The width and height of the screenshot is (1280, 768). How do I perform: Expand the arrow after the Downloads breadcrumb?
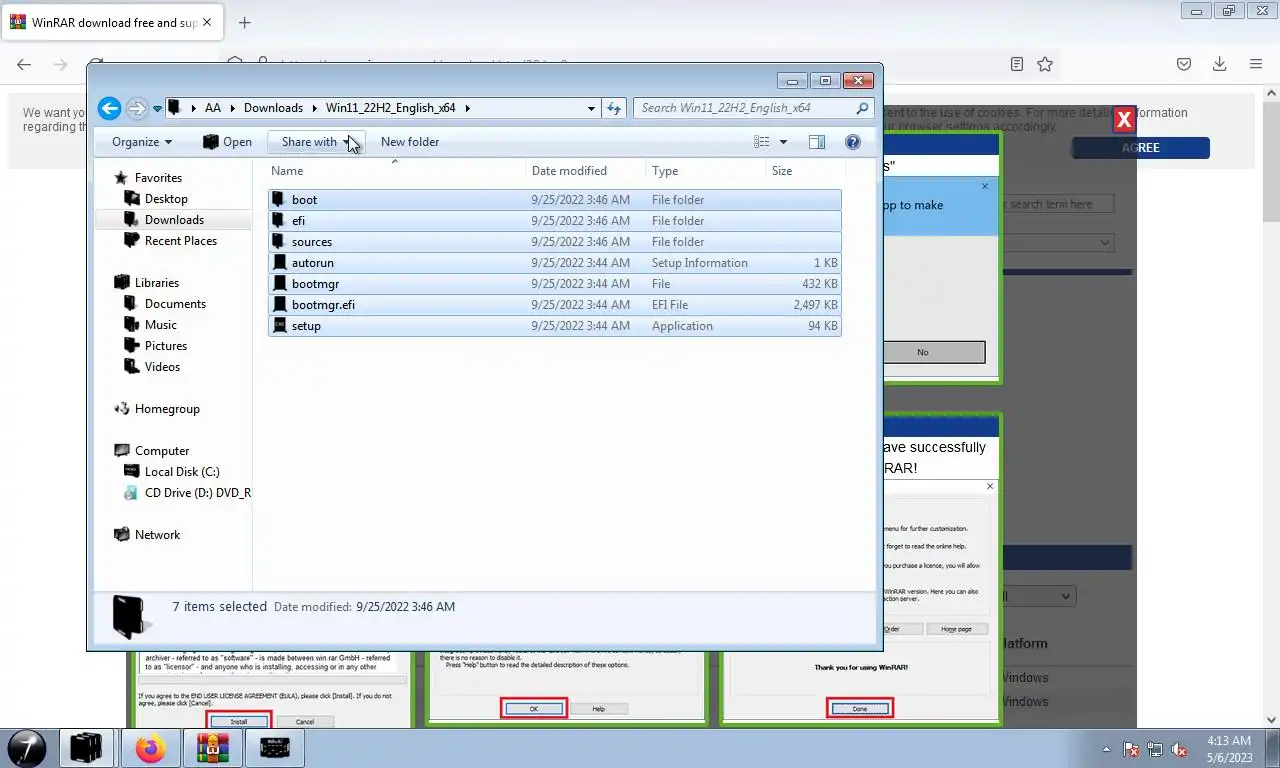pyautogui.click(x=314, y=108)
